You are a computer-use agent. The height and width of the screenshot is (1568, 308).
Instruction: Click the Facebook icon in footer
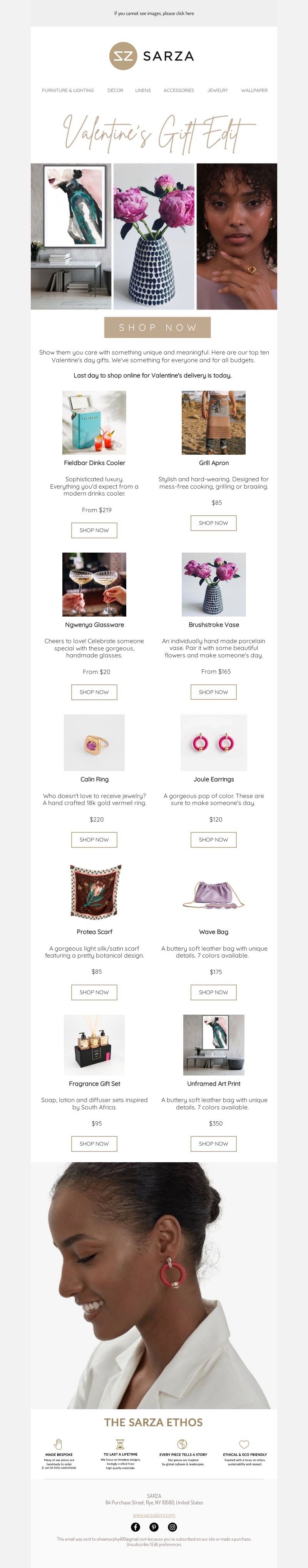click(136, 1527)
